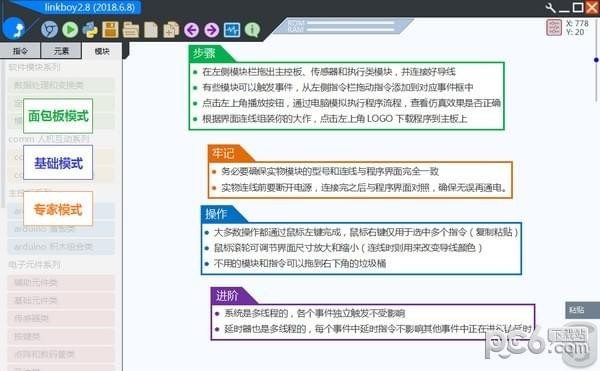Open 数据处理和变换类 module category
Viewport: 600px width, 371px height.
coord(61,85)
